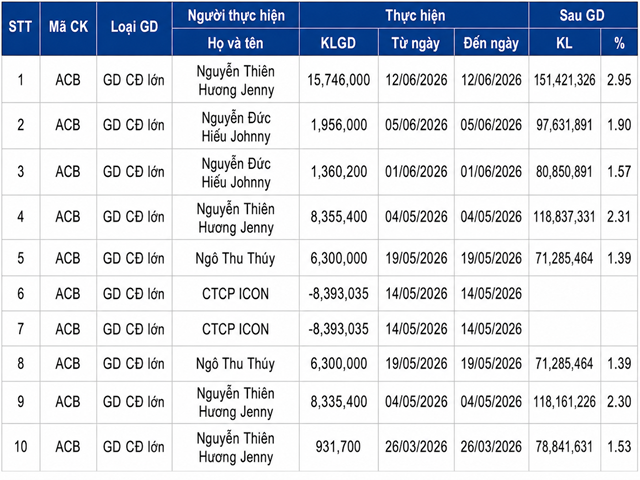Click the 8,335,400 volume cell
Screen dimensions: 640x480
[338, 402]
